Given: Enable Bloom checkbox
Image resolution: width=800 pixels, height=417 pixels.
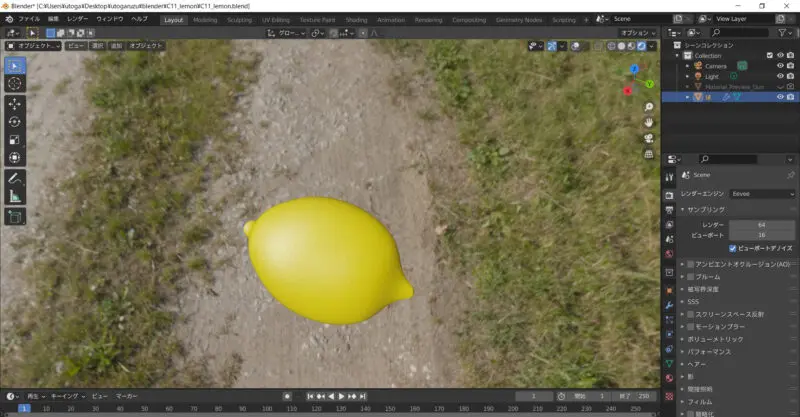Looking at the screenshot, I should tap(690, 277).
